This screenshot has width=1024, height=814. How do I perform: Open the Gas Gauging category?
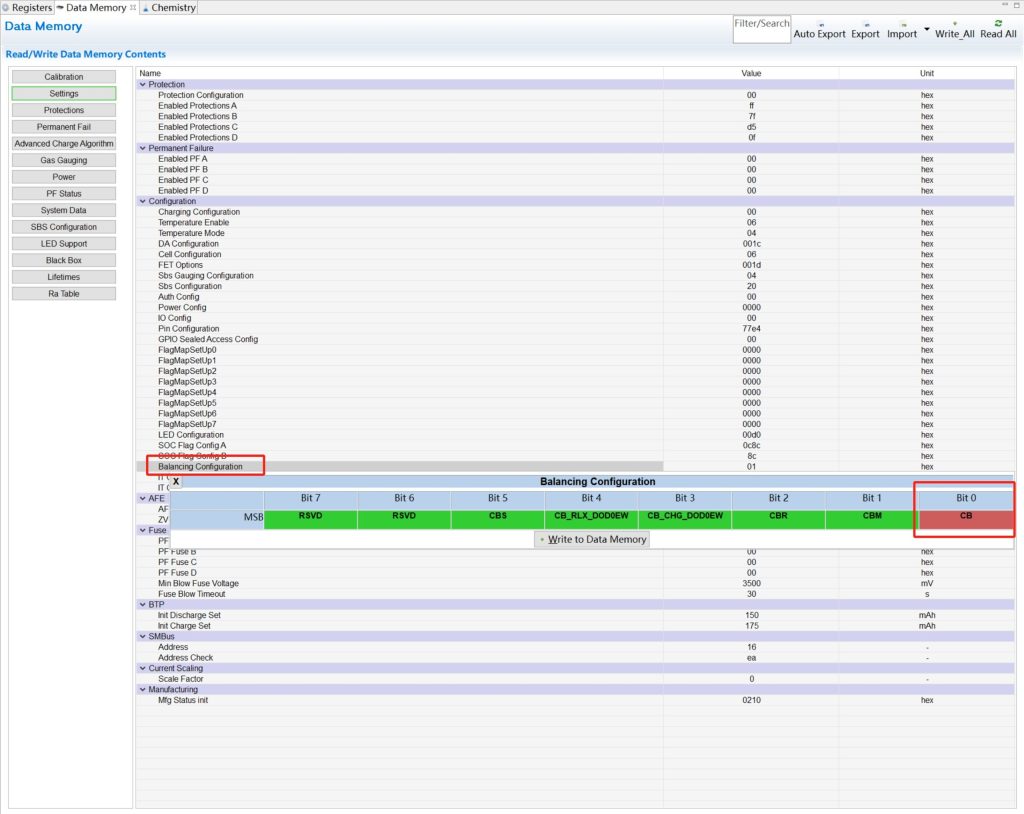tap(64, 160)
